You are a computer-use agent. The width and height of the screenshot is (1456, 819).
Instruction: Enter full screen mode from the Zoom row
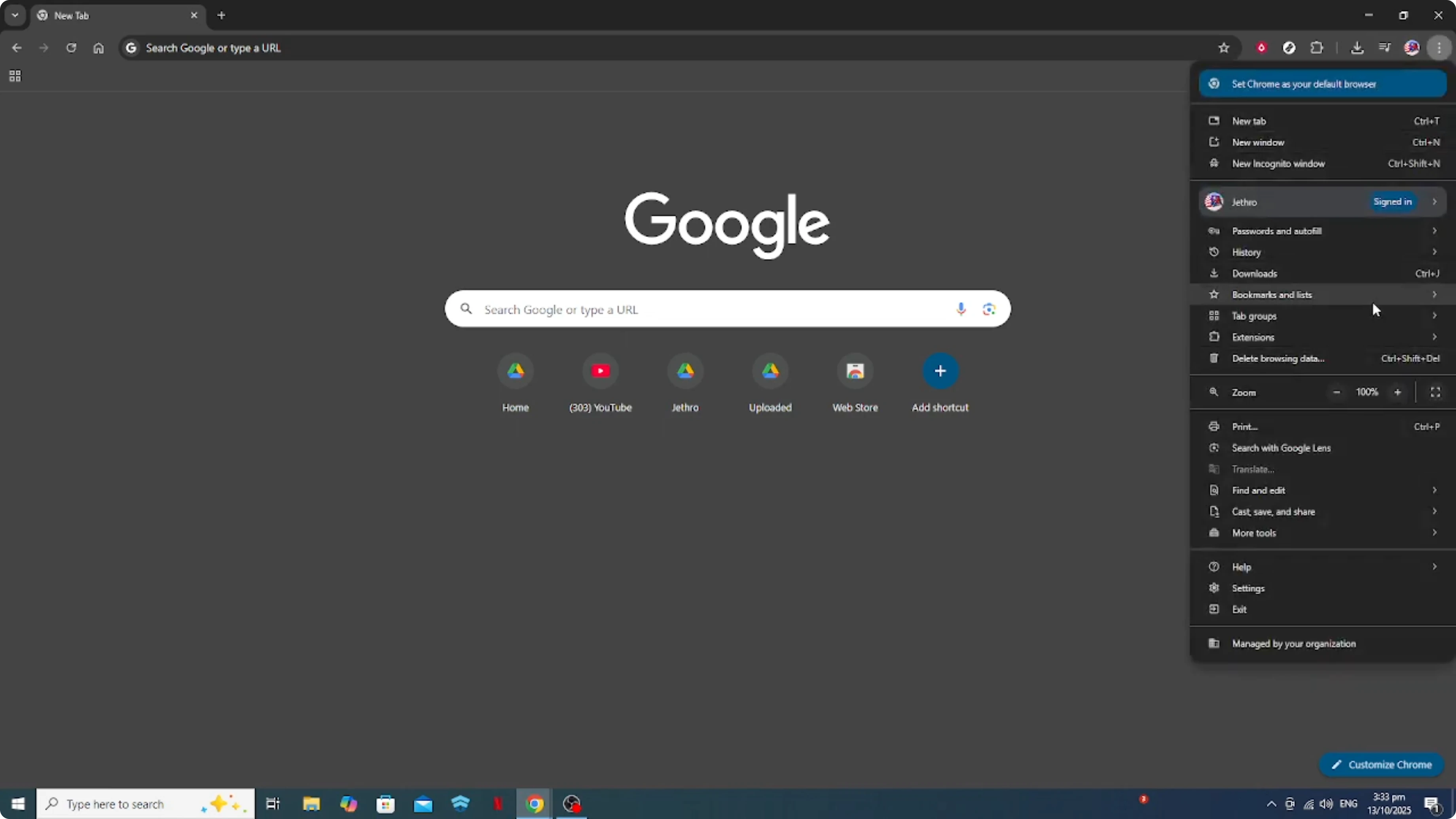click(1435, 392)
